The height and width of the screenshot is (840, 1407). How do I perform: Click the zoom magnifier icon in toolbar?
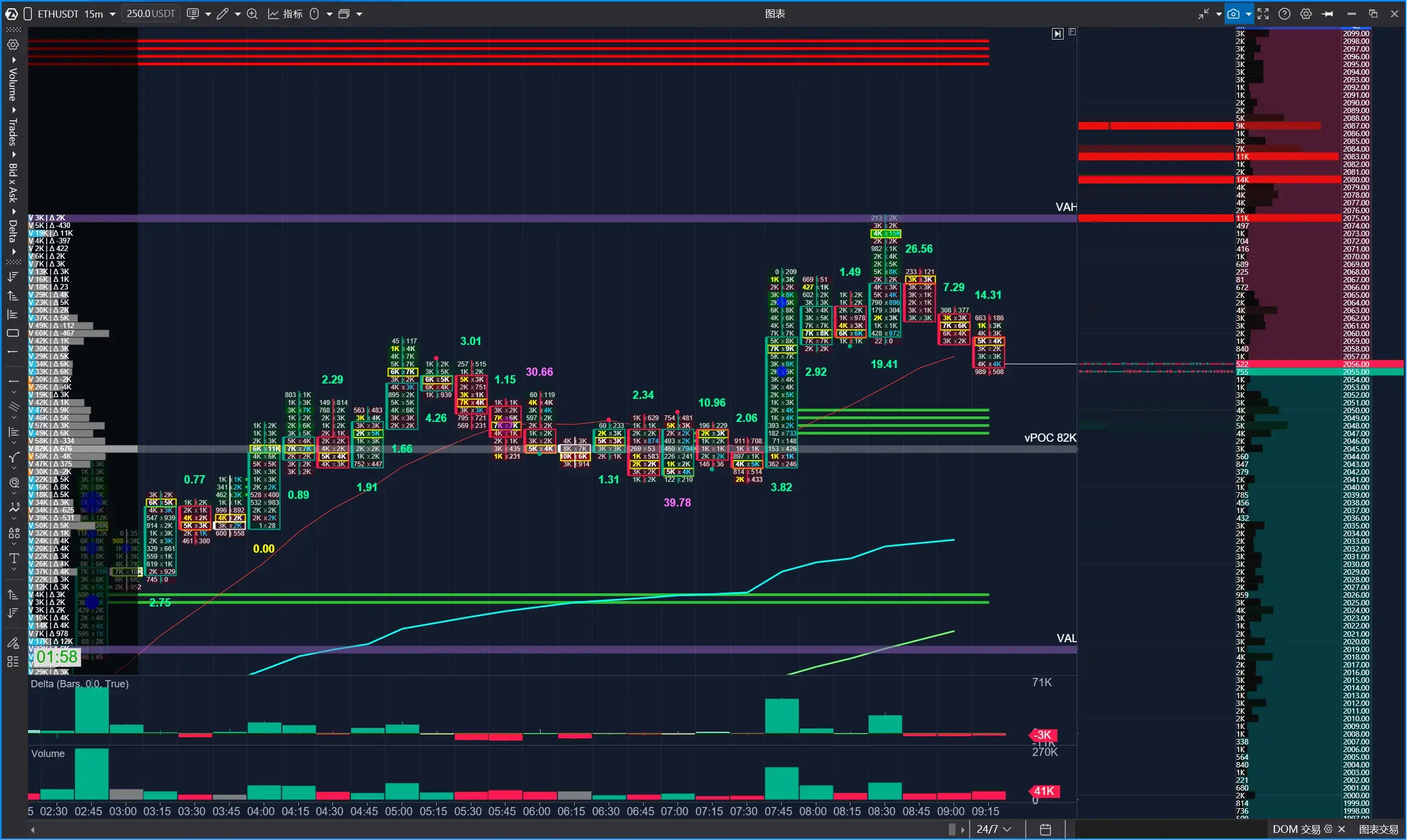point(252,14)
